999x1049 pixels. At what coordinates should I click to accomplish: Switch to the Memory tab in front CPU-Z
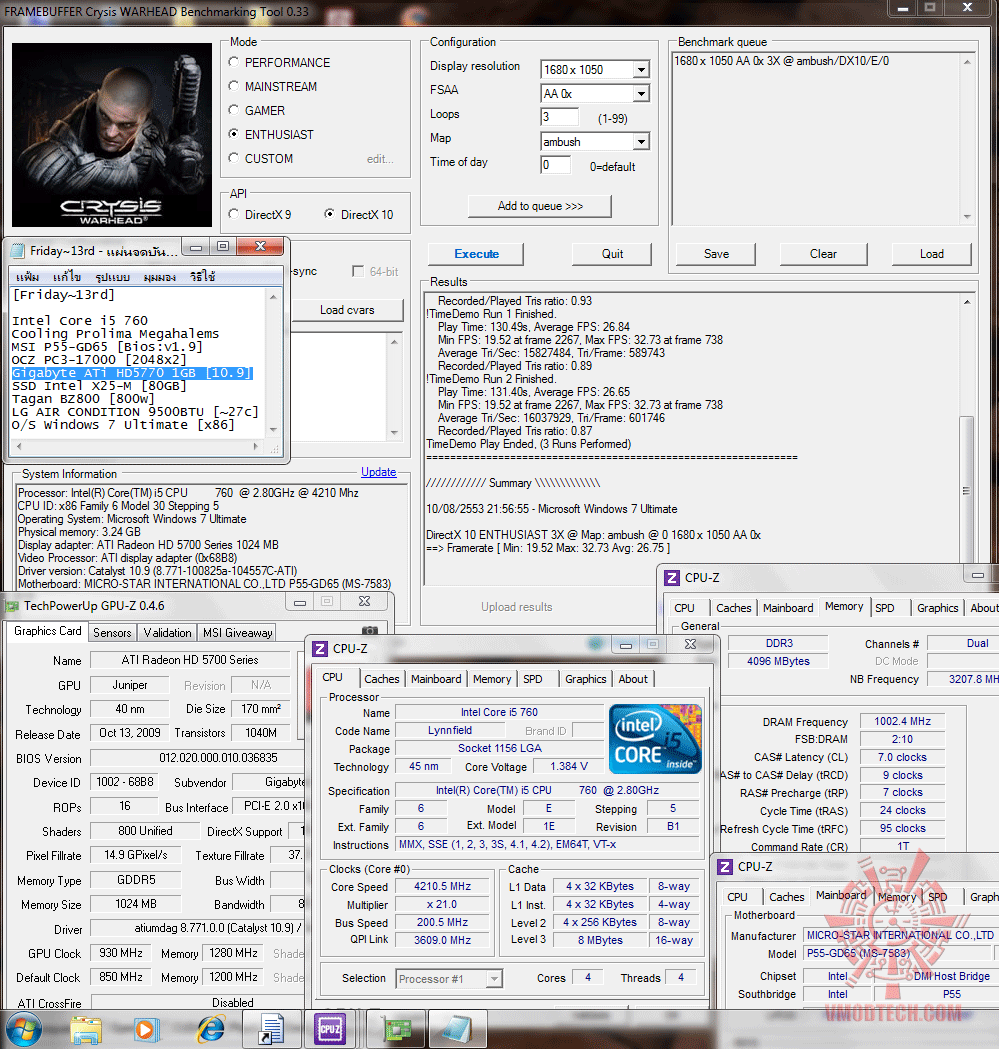pyautogui.click(x=492, y=679)
